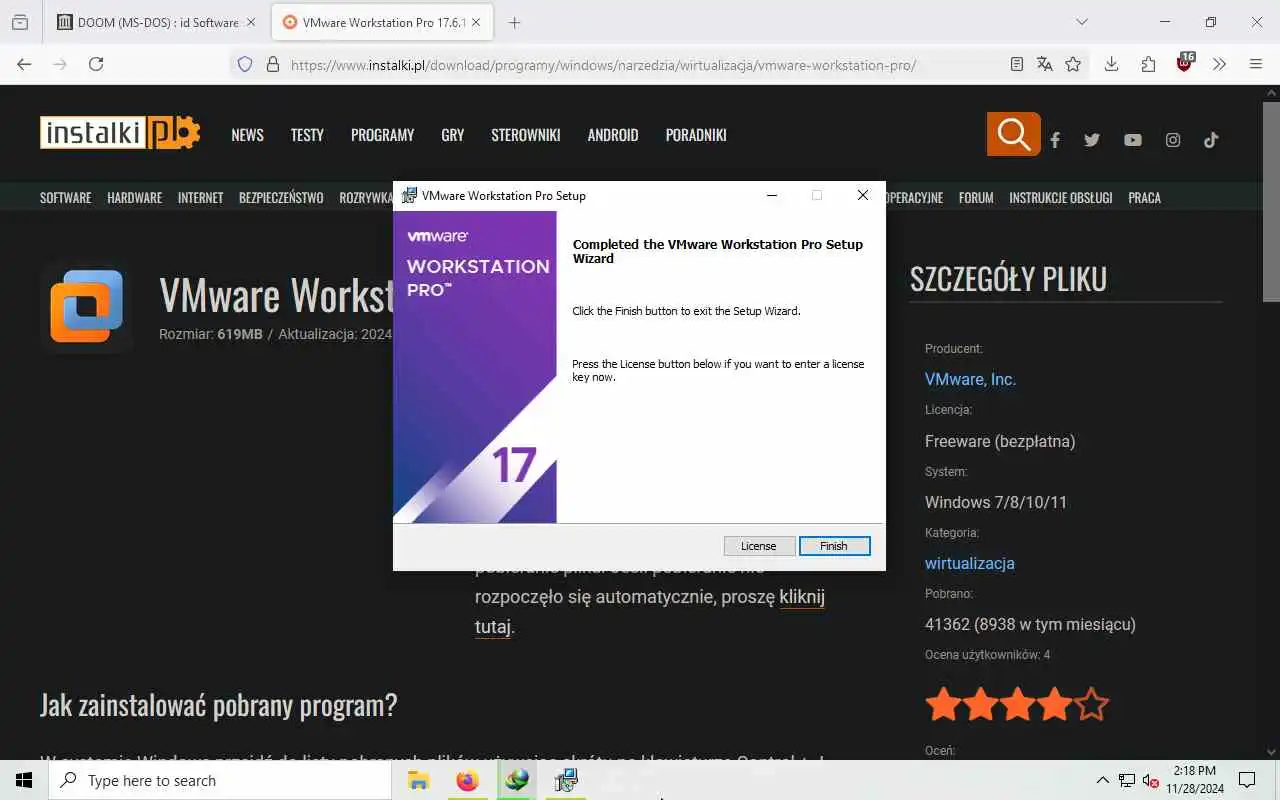Click the padlock site info icon
Image resolution: width=1280 pixels, height=800 pixels.
point(272,64)
